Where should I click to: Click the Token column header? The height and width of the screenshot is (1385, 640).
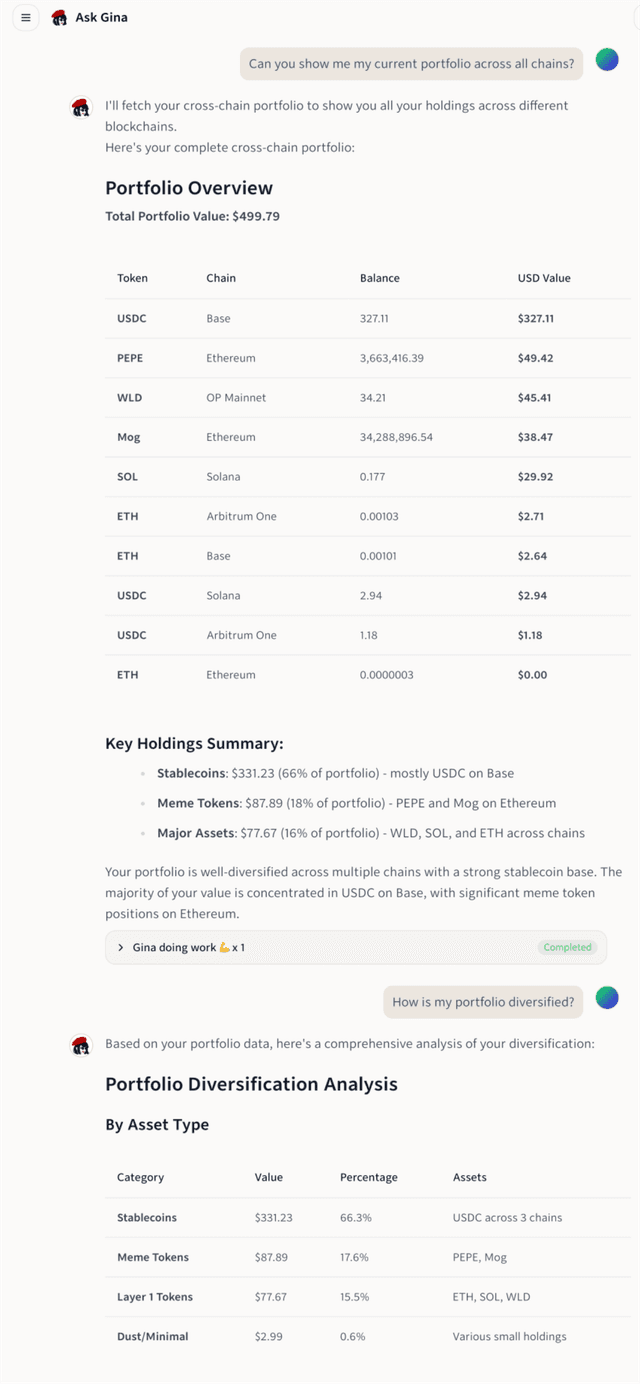click(x=132, y=278)
